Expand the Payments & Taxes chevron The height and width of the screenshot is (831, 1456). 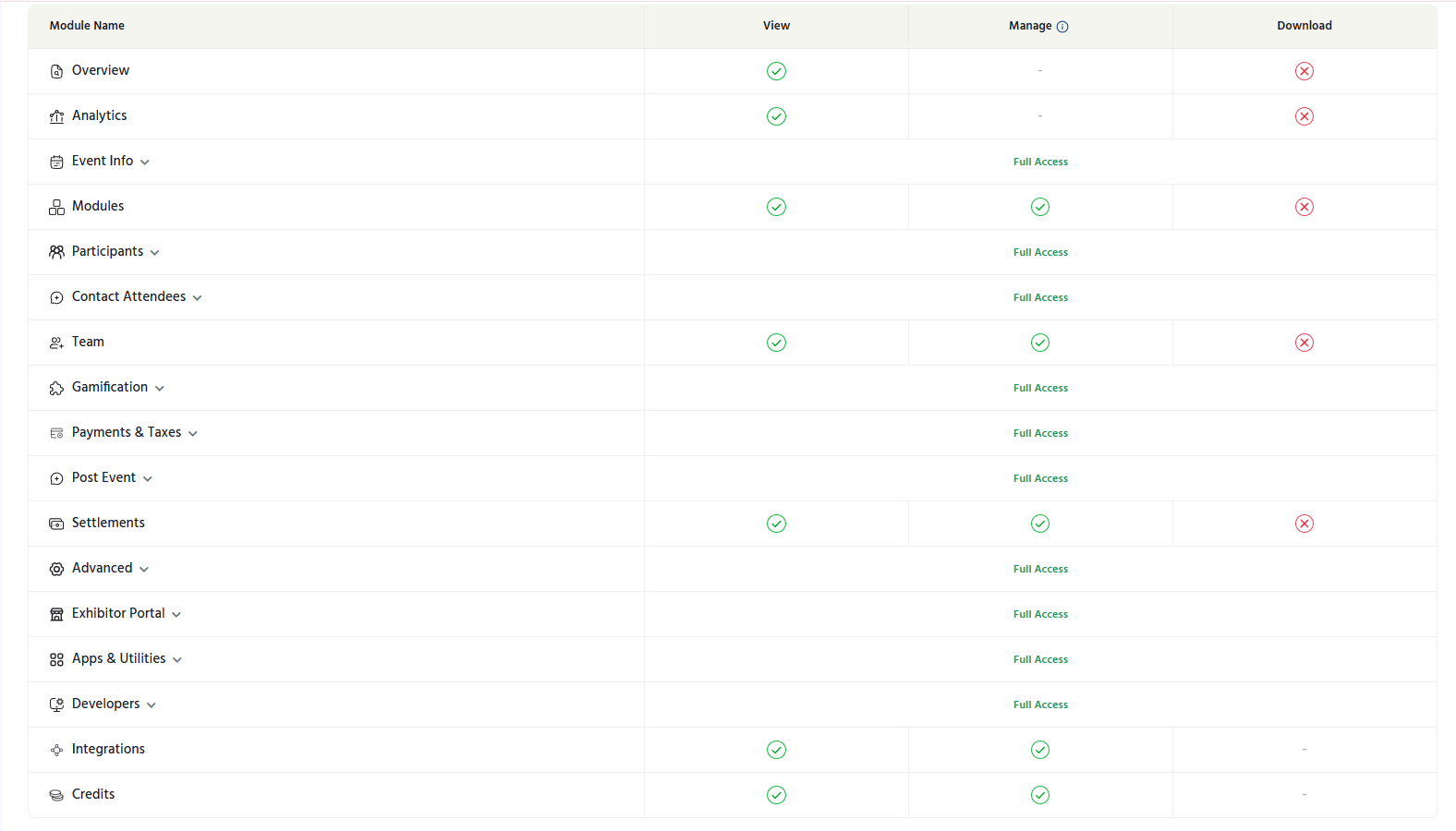pos(193,434)
